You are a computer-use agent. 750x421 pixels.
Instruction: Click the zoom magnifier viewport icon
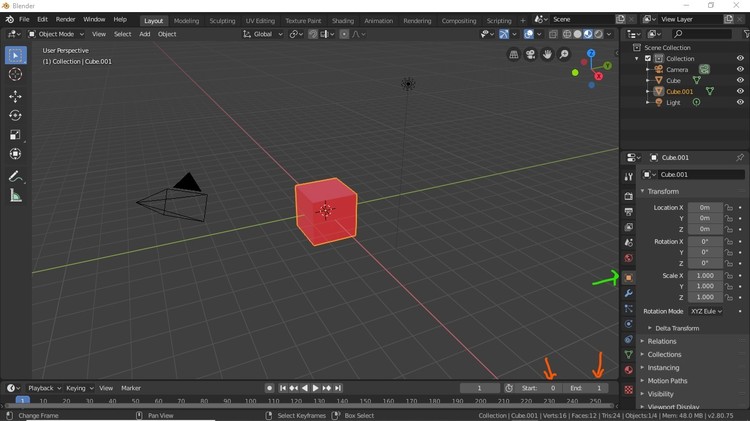point(564,55)
